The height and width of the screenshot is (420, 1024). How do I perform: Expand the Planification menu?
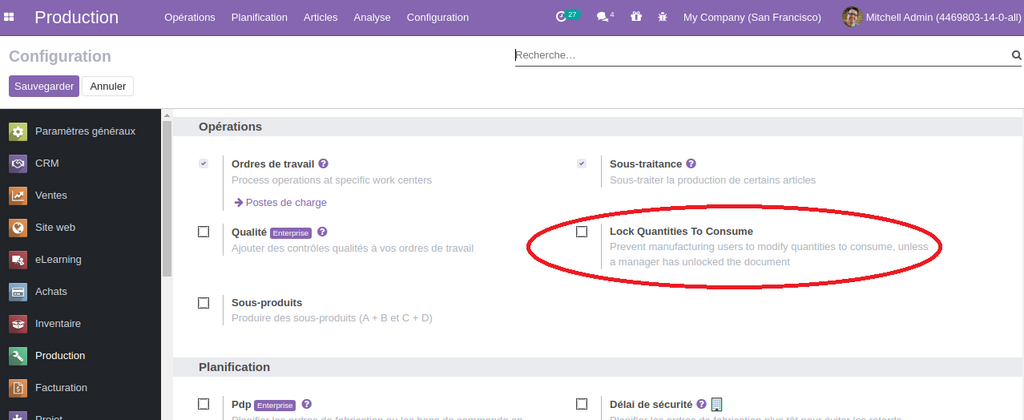(259, 17)
